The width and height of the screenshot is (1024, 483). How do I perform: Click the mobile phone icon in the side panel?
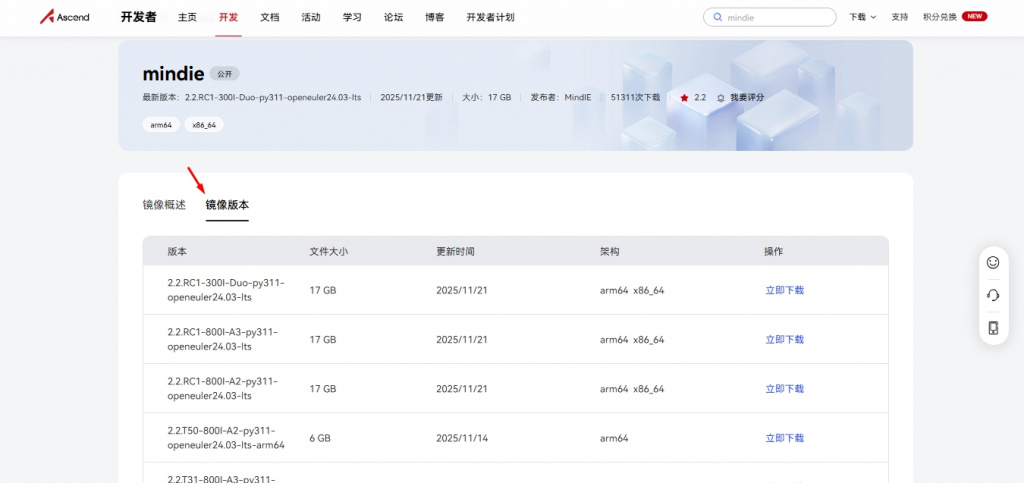point(993,328)
